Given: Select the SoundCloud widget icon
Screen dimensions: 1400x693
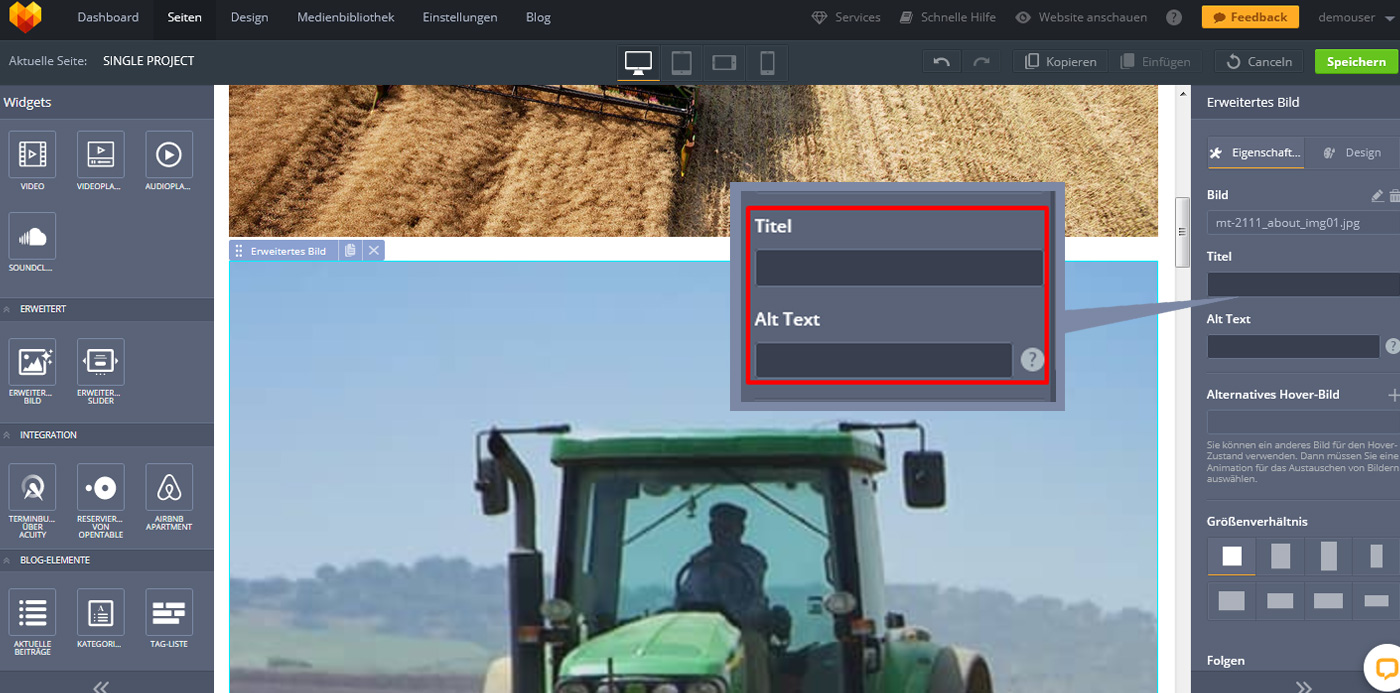Looking at the screenshot, I should point(32,236).
